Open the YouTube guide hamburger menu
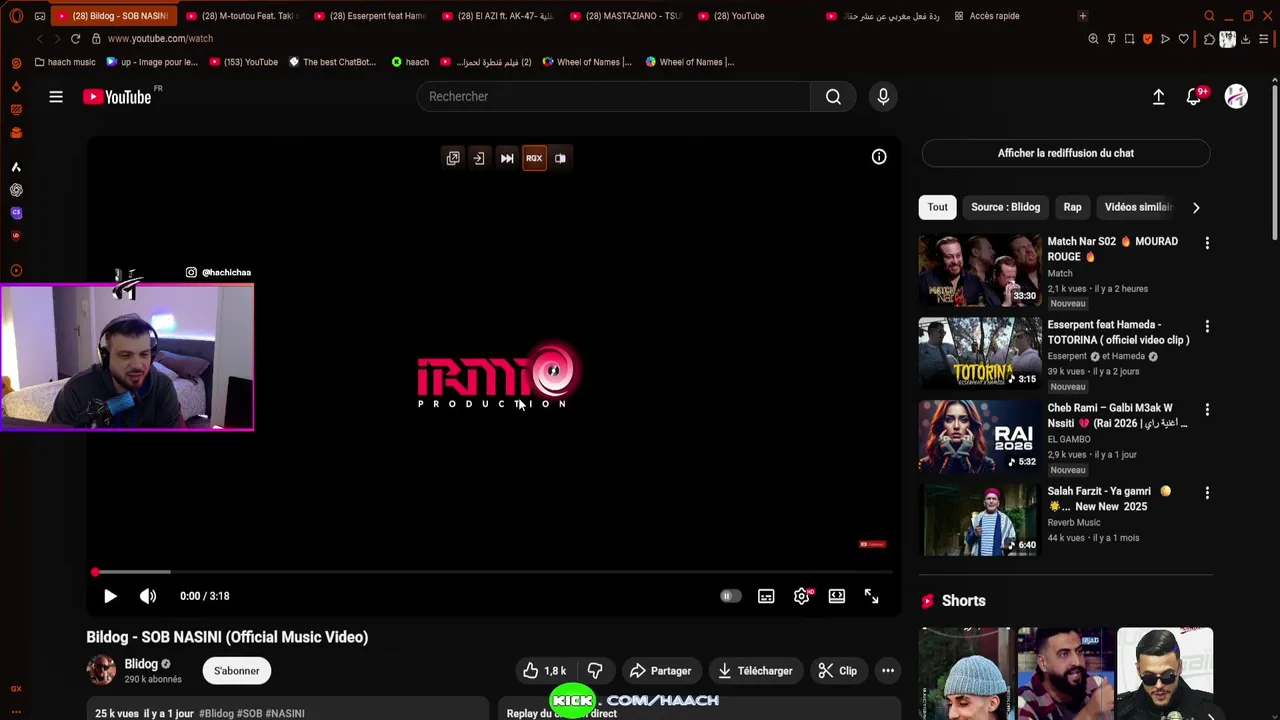The width and height of the screenshot is (1280, 720). point(56,97)
